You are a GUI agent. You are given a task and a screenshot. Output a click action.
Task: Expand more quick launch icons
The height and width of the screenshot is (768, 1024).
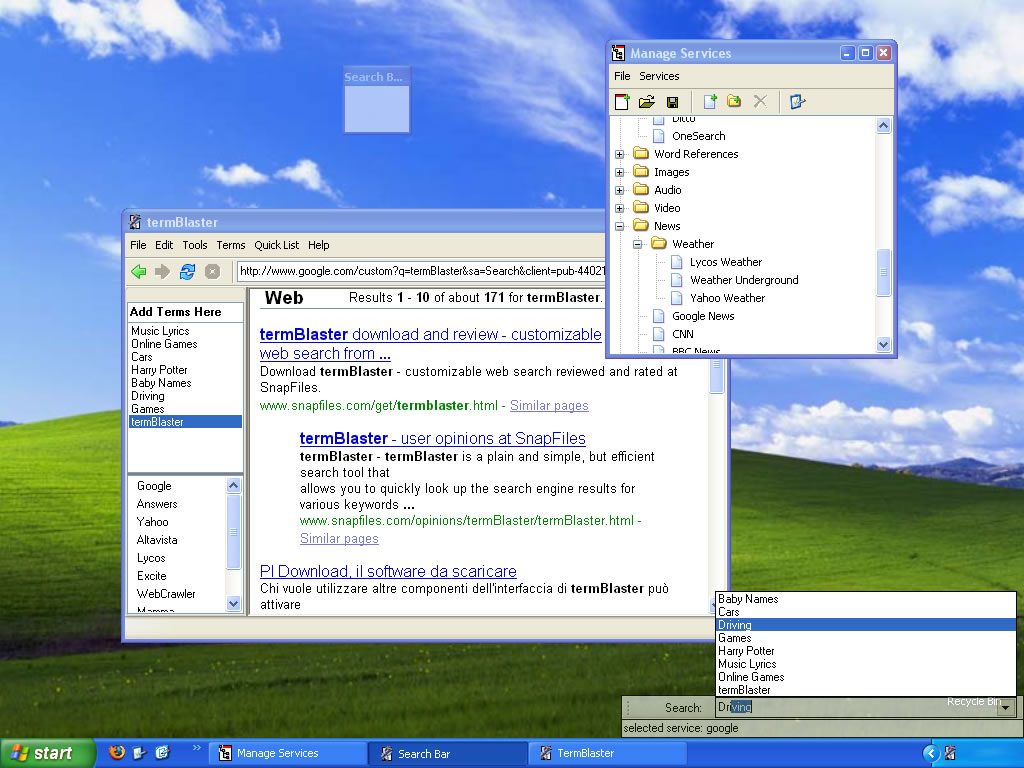[x=197, y=748]
